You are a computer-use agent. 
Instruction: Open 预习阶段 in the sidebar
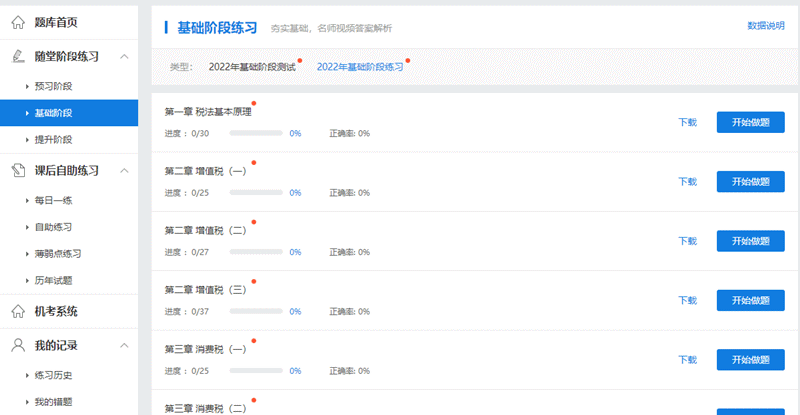(53, 86)
